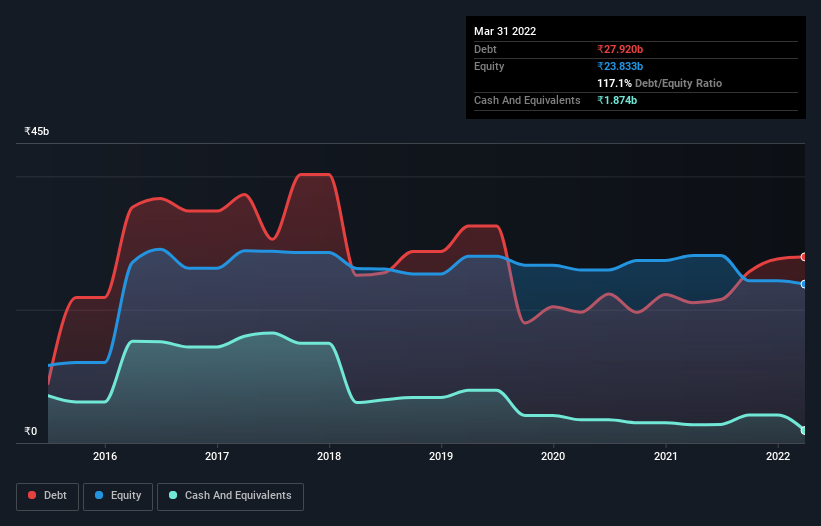Click the ₹0 y-axis label
Screen dimensions: 821x526
click(x=31, y=431)
